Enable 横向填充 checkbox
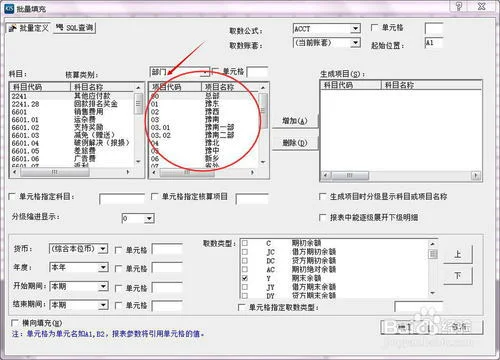Viewport: 500px width, 360px height. click(x=15, y=323)
